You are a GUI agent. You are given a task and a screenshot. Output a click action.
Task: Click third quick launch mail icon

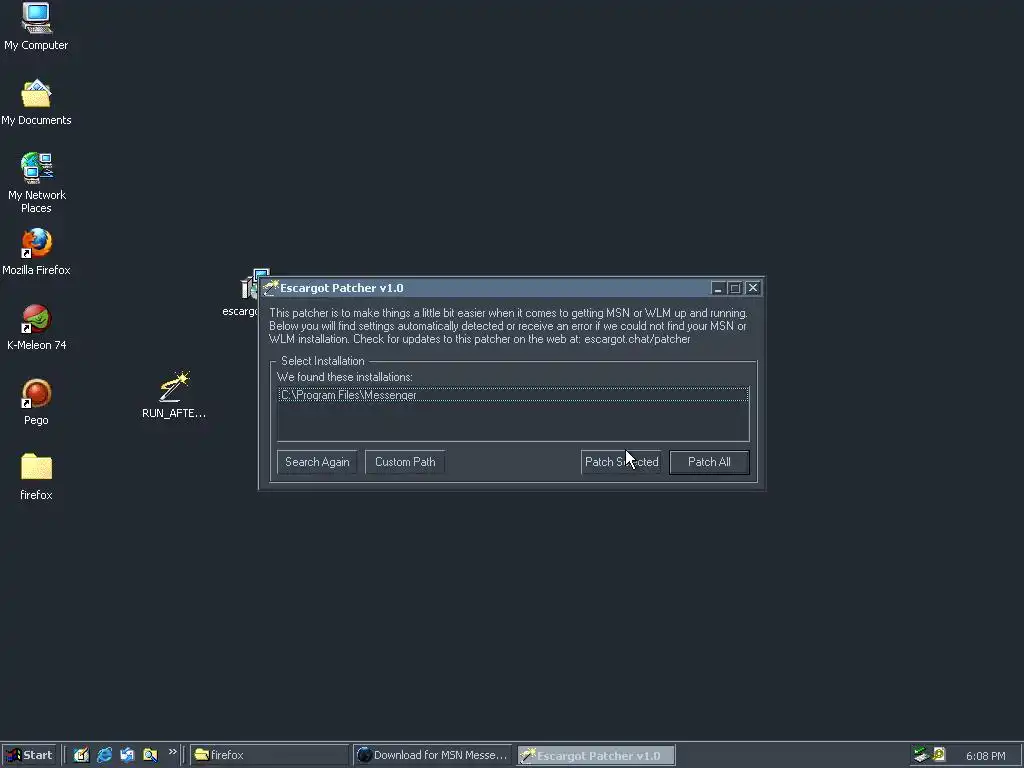tap(127, 756)
